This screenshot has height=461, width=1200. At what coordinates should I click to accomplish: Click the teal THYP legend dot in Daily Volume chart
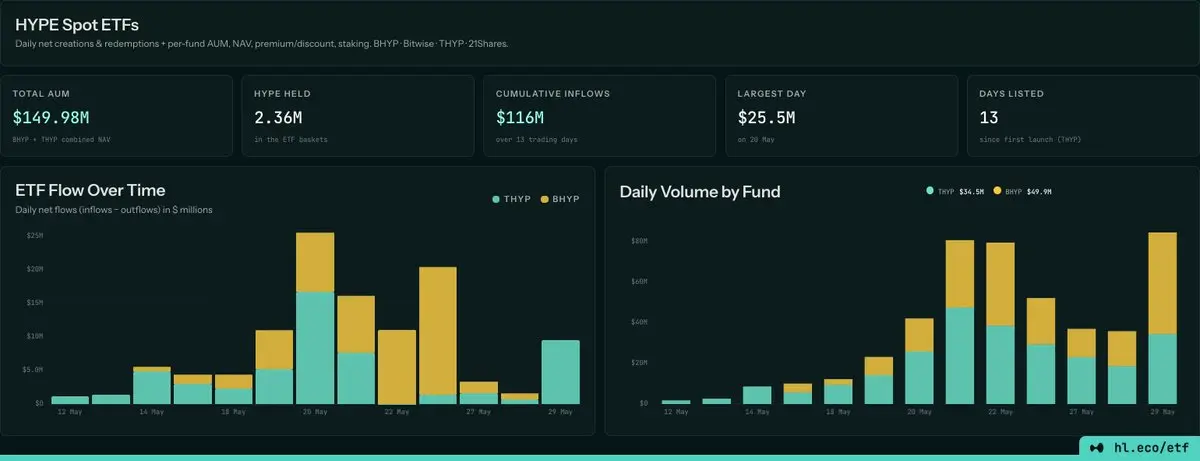coord(930,190)
